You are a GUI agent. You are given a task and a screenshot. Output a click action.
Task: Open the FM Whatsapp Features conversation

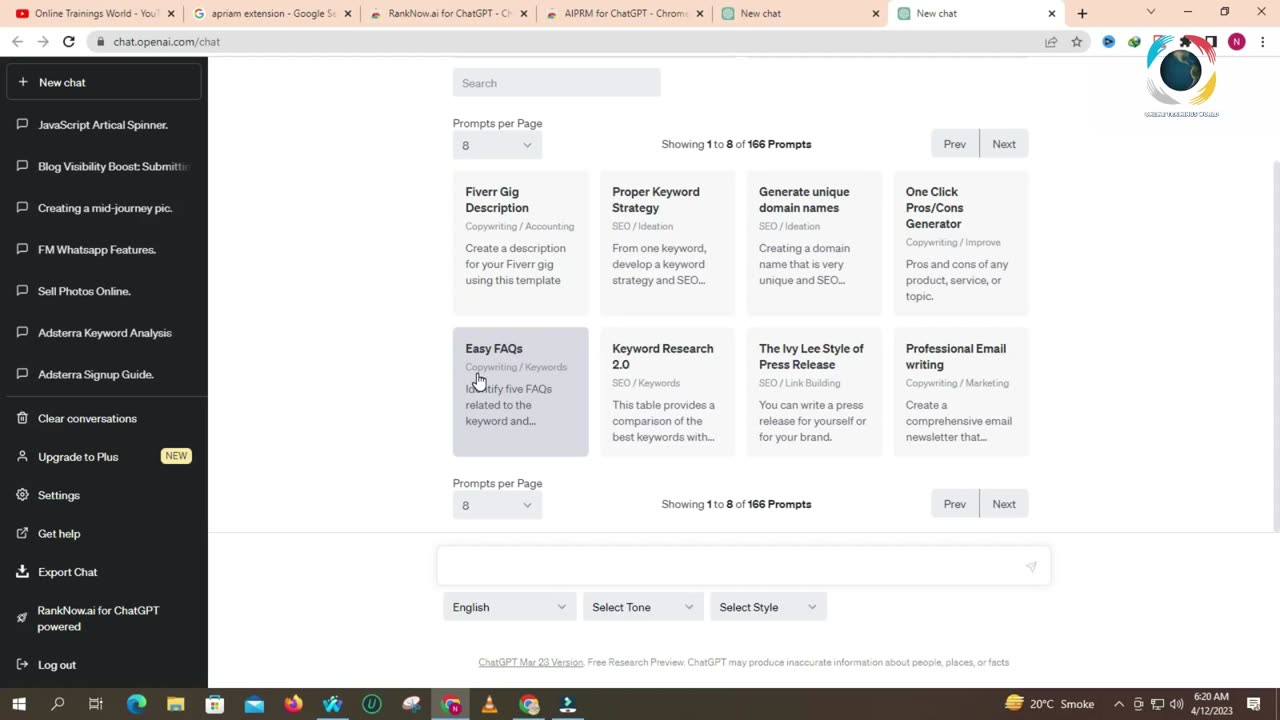tap(104, 250)
